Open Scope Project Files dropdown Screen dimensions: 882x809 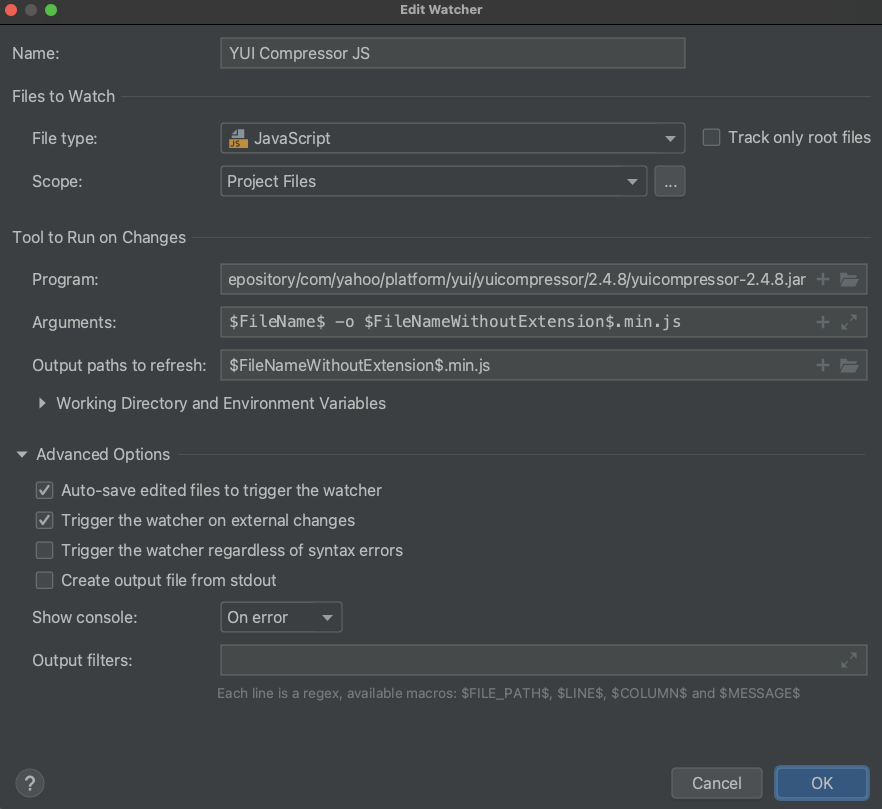[434, 181]
